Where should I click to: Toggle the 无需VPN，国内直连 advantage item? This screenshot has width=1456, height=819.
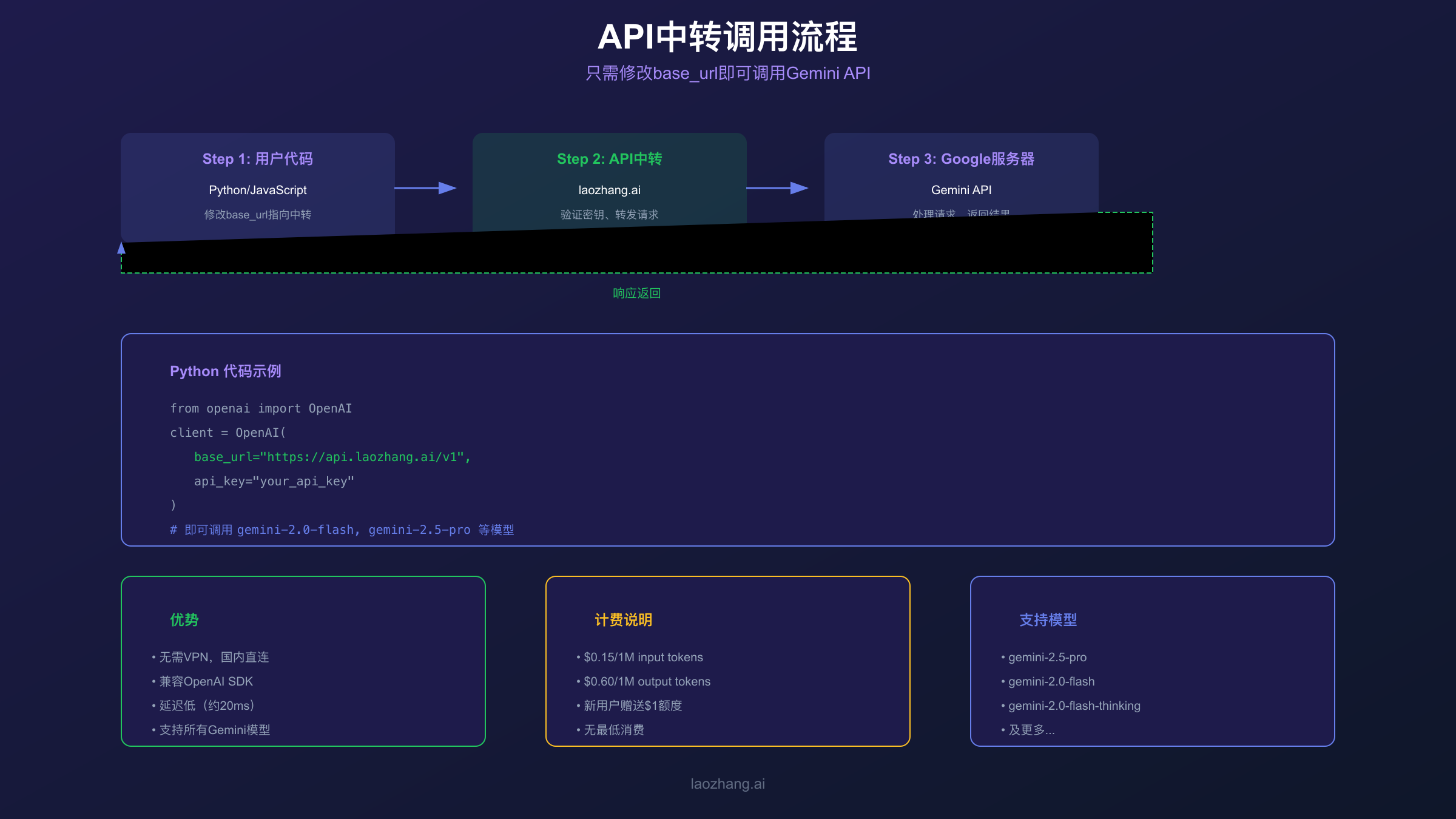[x=212, y=657]
